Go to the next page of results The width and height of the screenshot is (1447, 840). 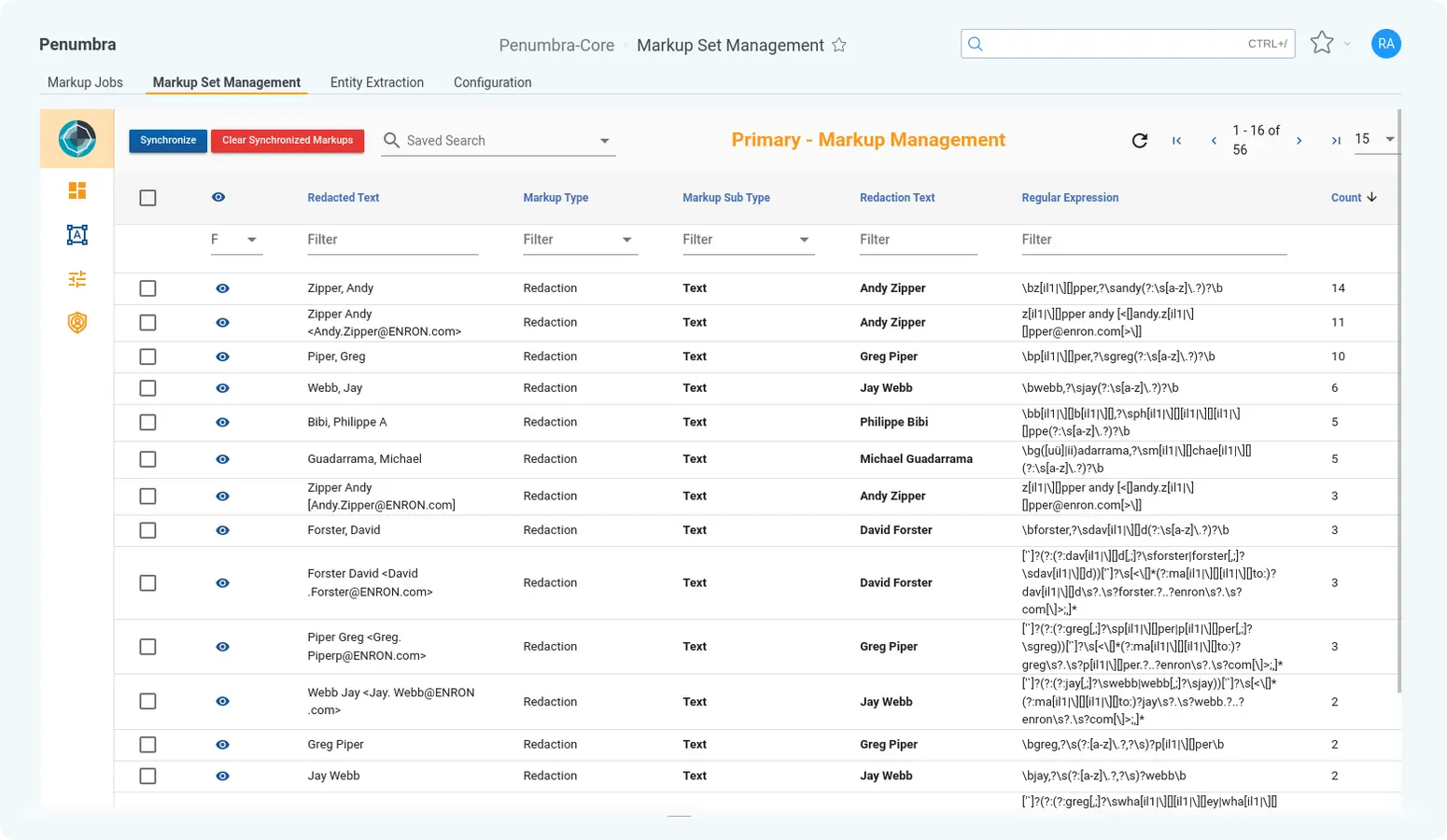tap(1299, 140)
